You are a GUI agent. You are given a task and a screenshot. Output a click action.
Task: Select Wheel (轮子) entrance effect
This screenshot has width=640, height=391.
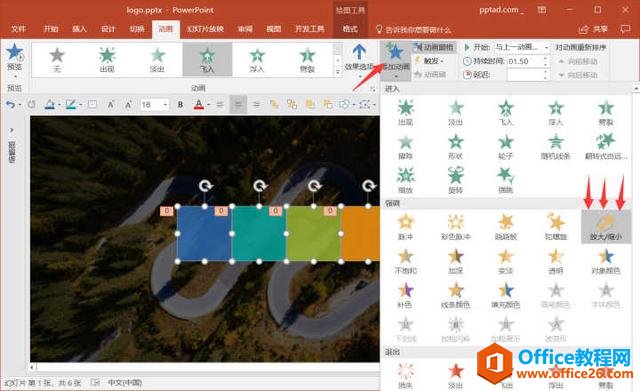506,147
